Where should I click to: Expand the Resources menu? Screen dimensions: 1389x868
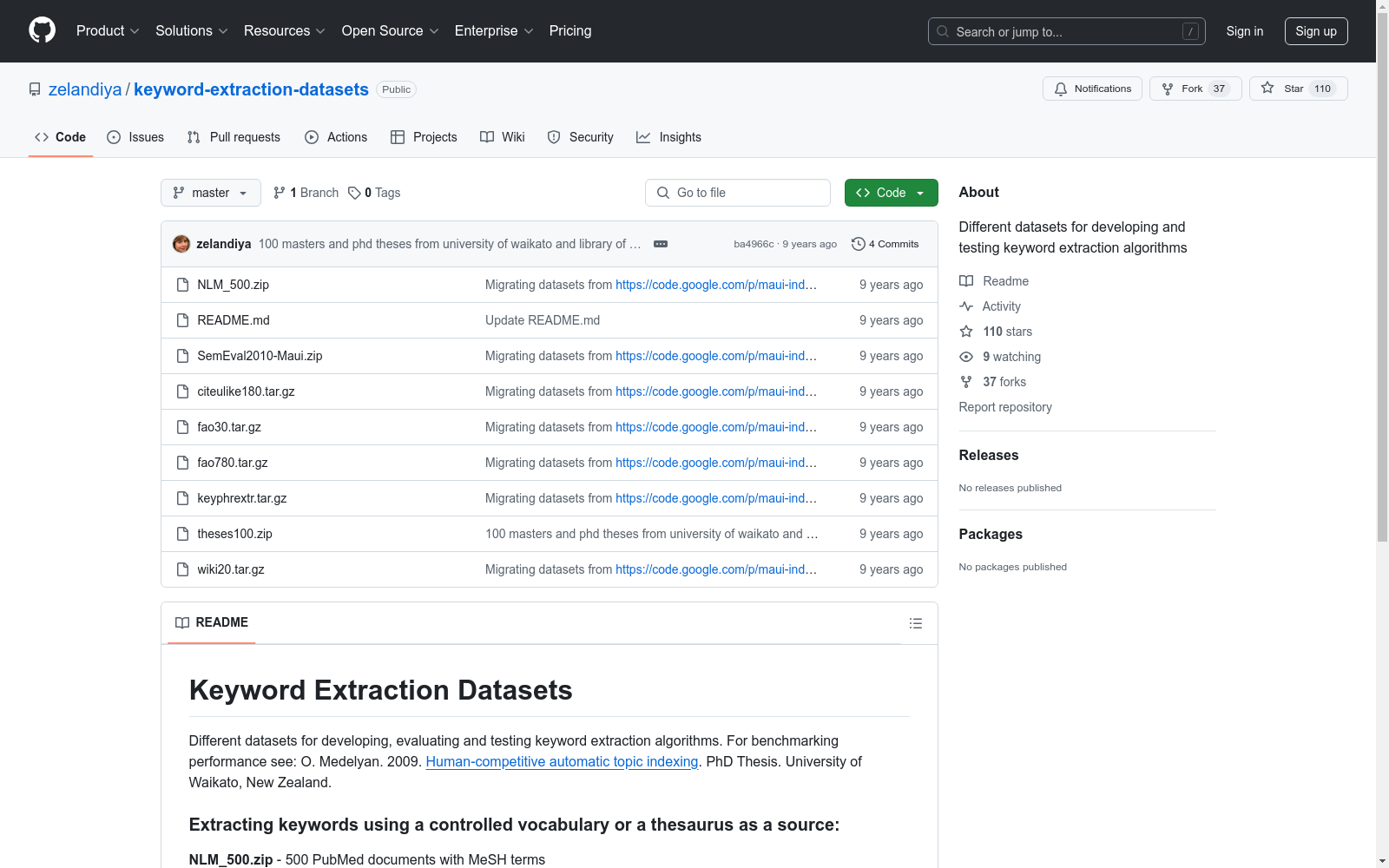tap(285, 31)
